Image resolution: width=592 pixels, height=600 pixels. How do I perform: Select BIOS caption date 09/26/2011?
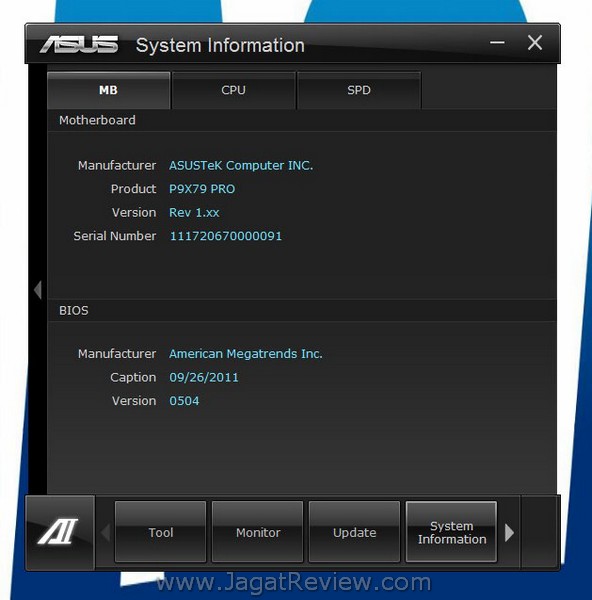pyautogui.click(x=204, y=378)
